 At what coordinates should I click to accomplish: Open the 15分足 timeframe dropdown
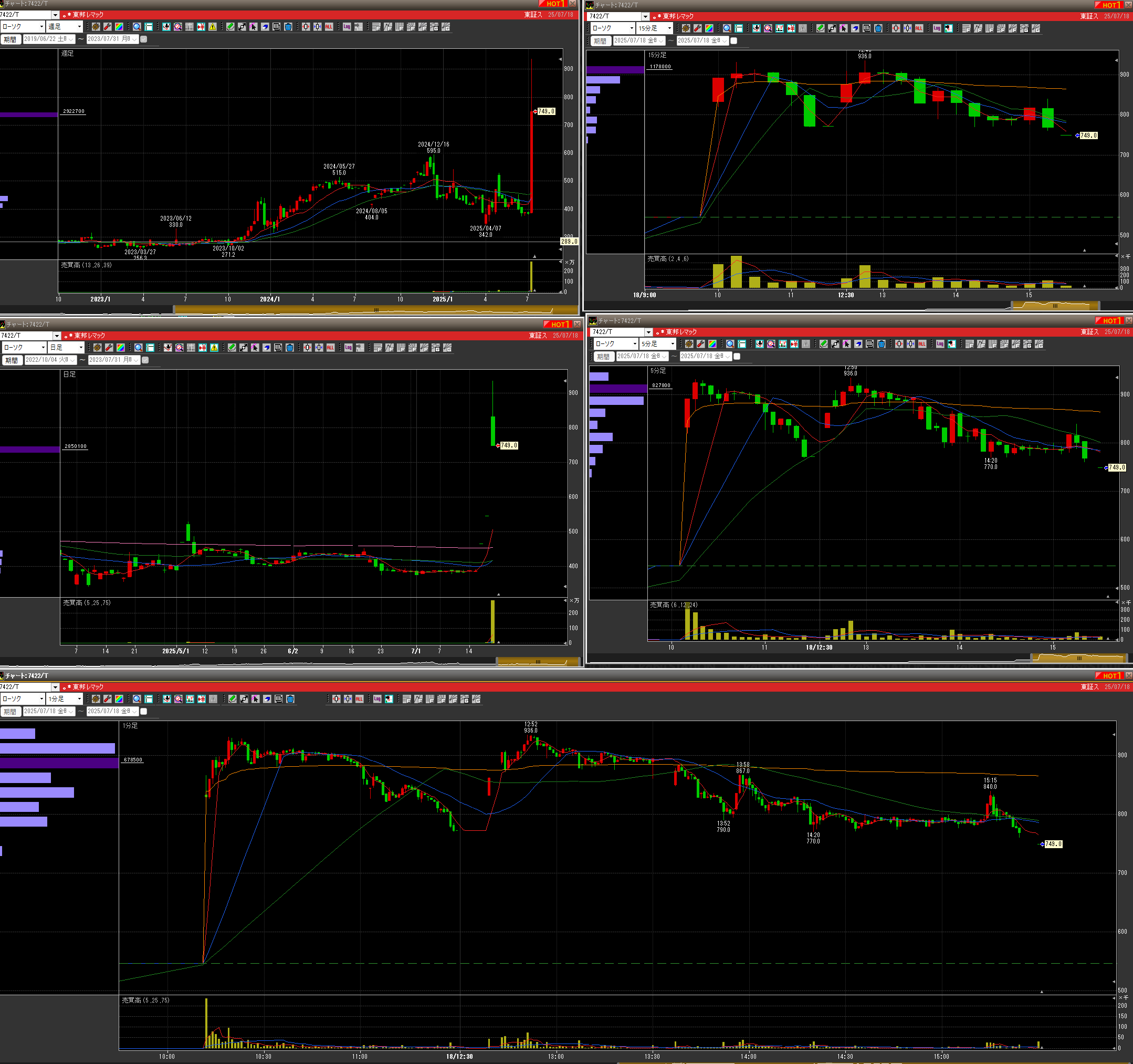(655, 28)
